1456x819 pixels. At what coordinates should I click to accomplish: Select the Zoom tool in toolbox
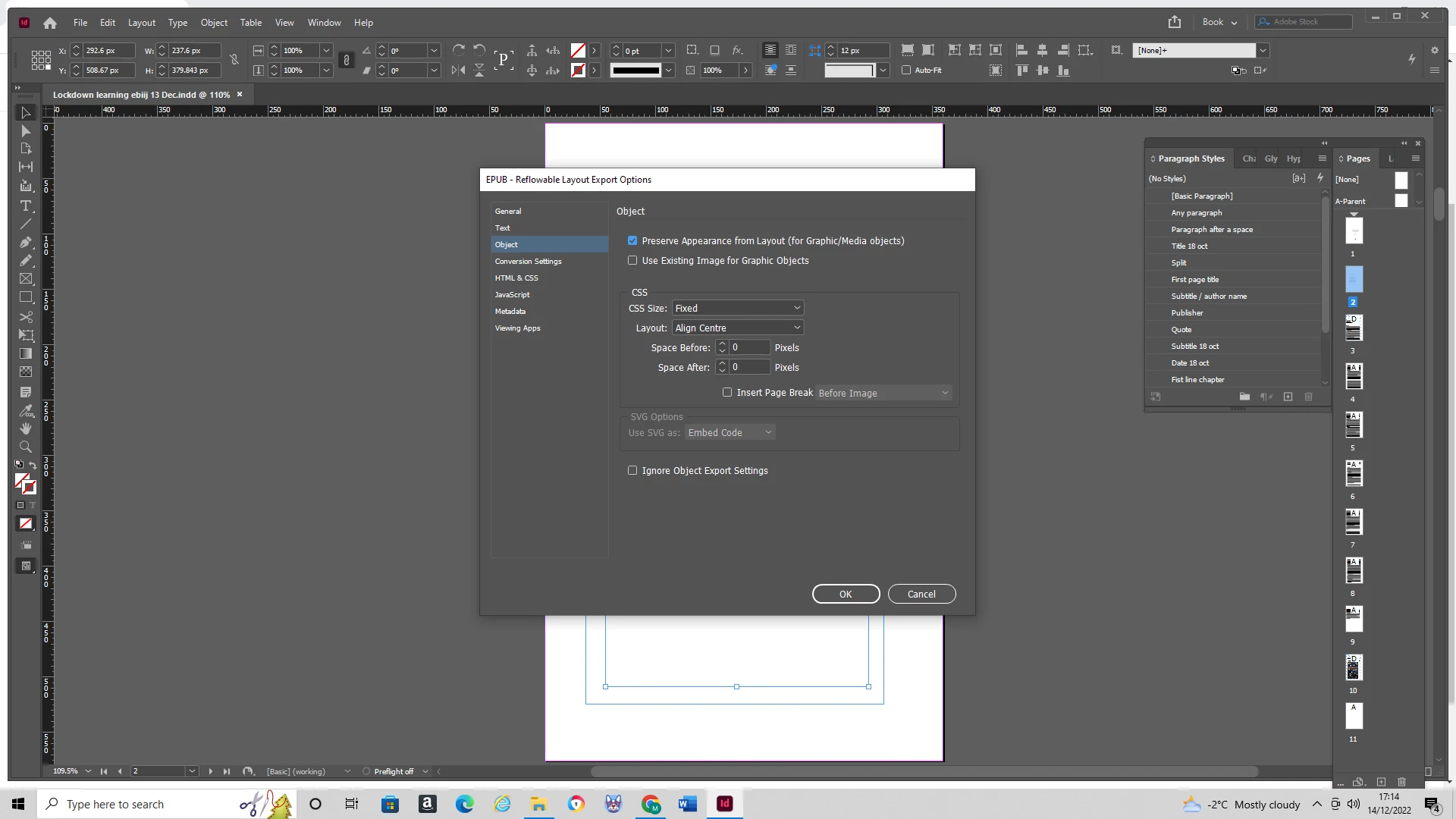pyautogui.click(x=26, y=447)
